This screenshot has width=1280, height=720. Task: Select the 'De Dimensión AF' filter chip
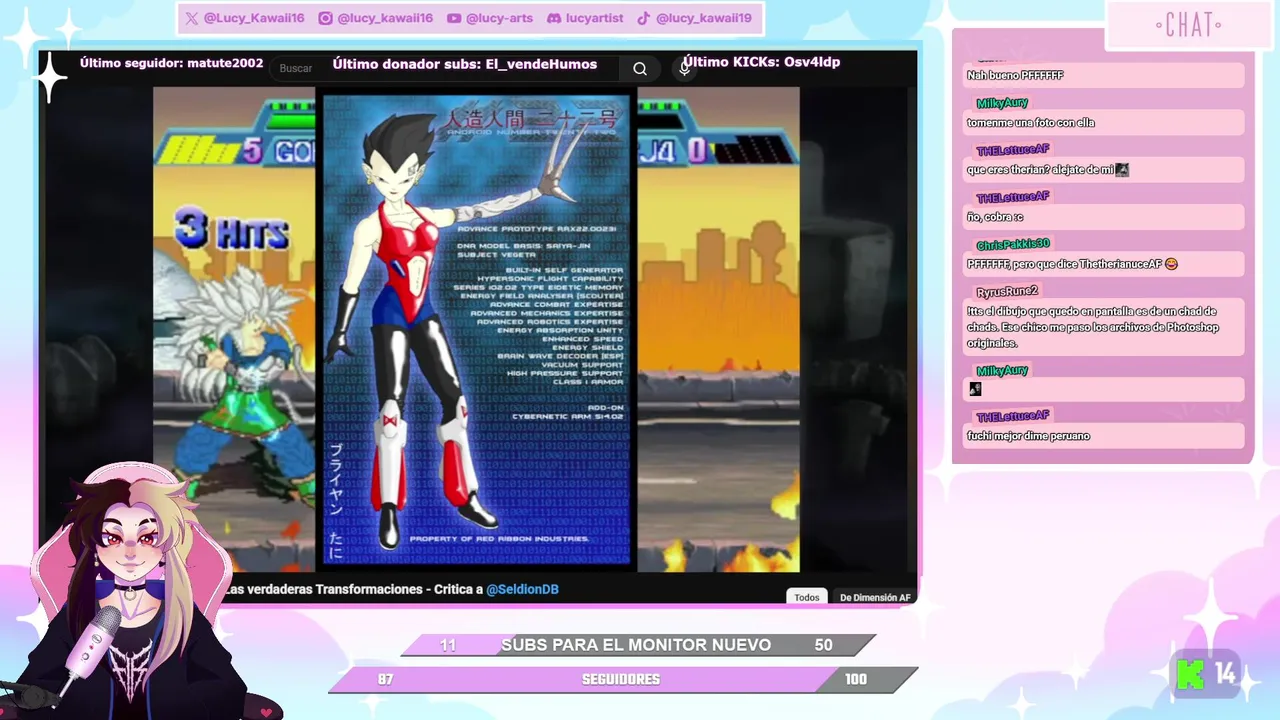(x=875, y=597)
